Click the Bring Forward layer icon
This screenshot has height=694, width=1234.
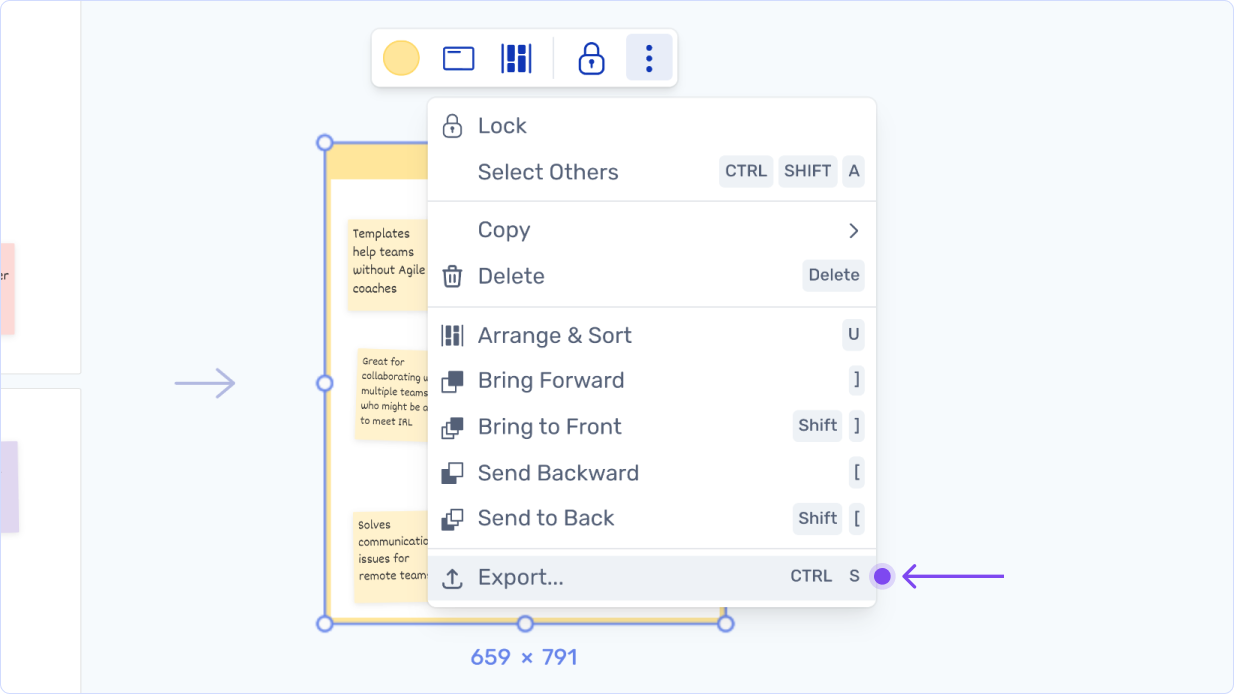pyautogui.click(x=453, y=381)
